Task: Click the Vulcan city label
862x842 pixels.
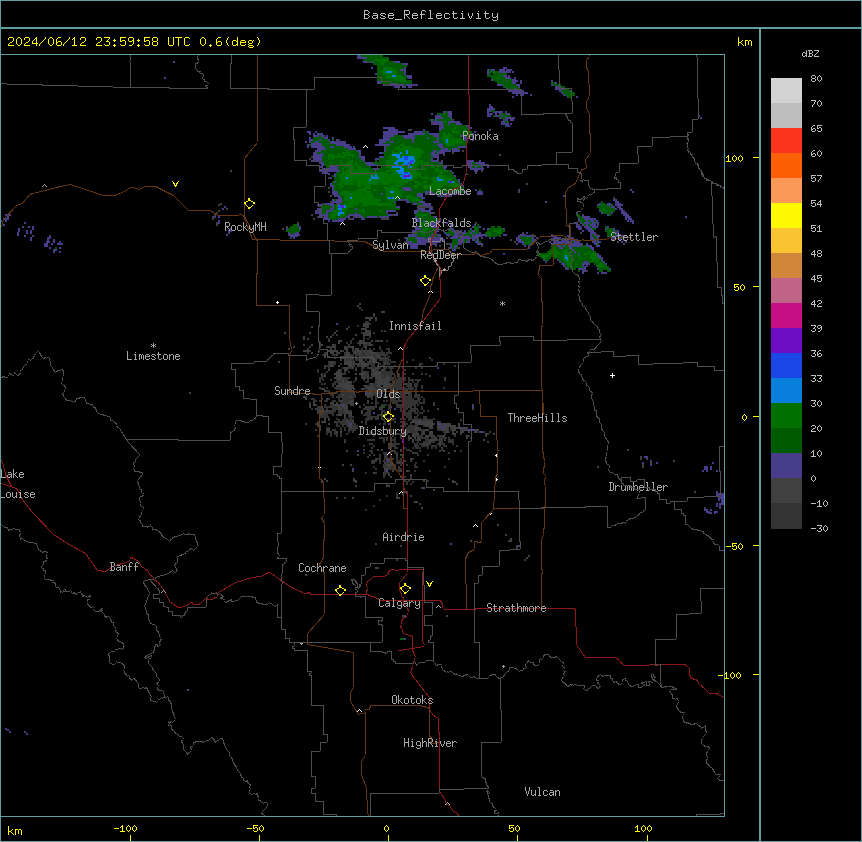Action: pos(542,792)
